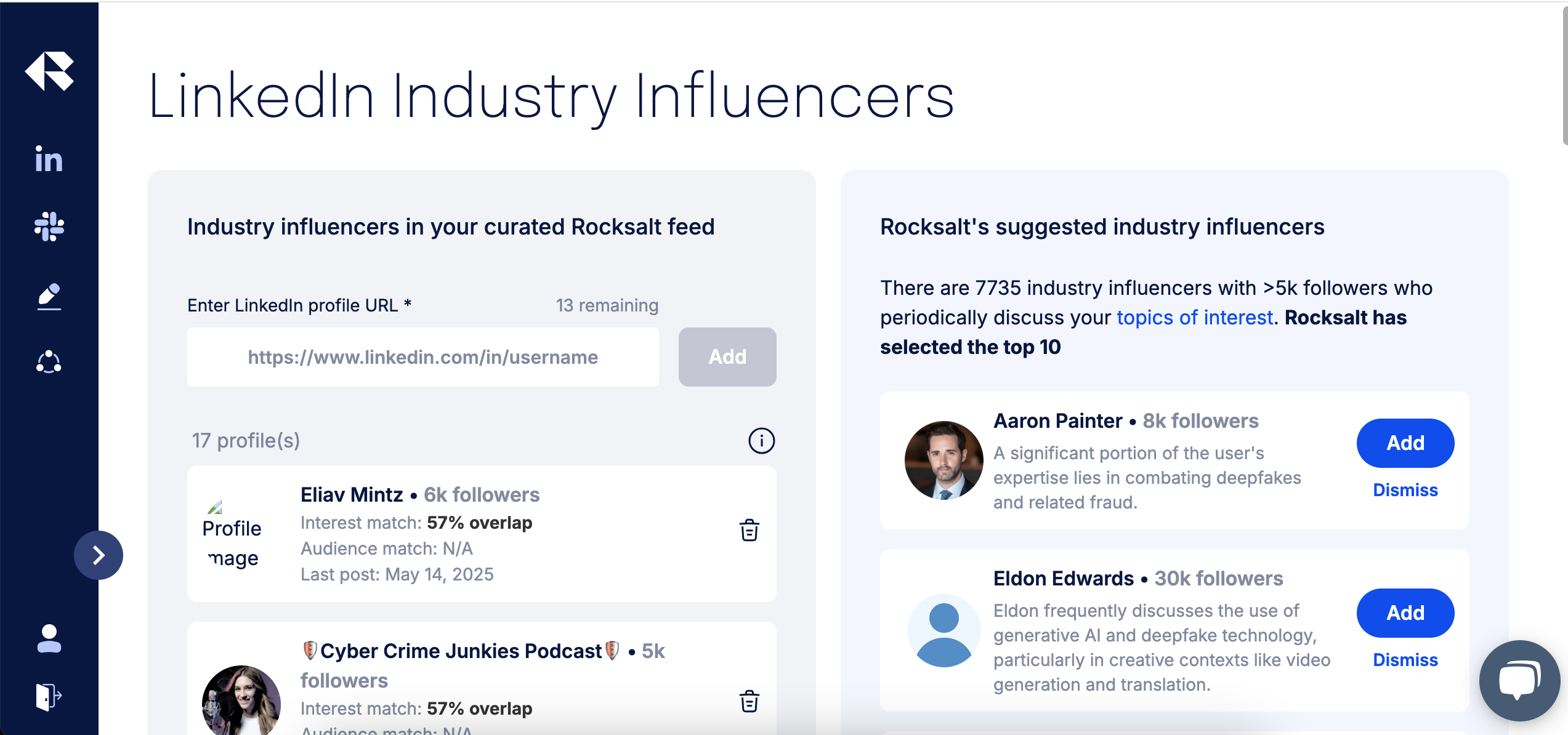Open the circular network icon in sidebar
The width and height of the screenshot is (1568, 735).
click(49, 362)
